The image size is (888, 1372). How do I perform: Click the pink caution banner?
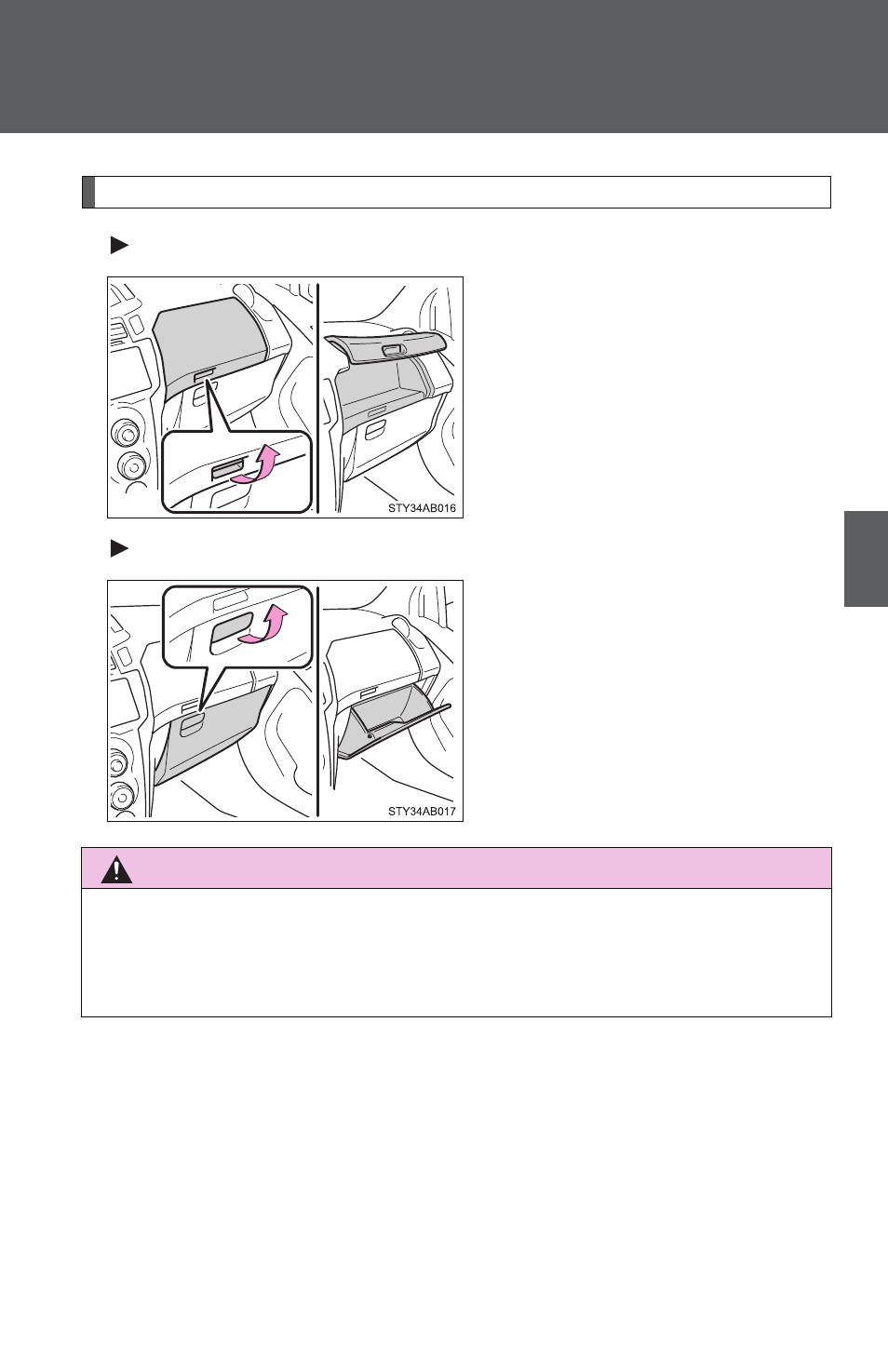coord(456,868)
